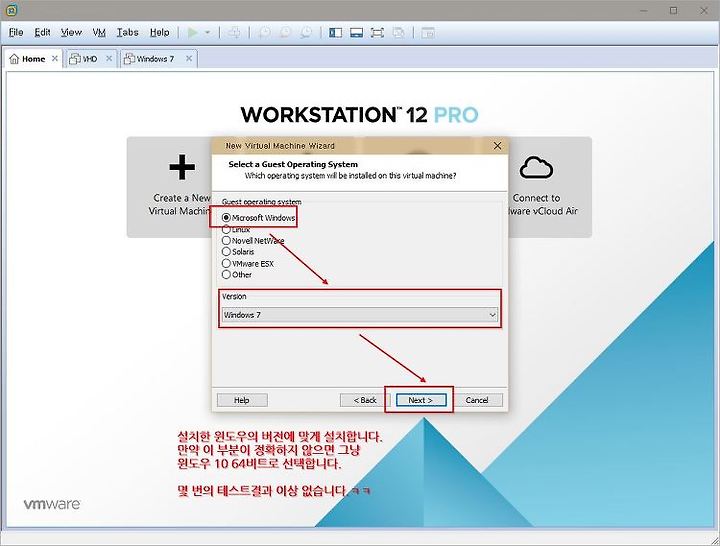Click the Create a New Virtual Machine label
Screen dimensions: 720x546
point(180,204)
